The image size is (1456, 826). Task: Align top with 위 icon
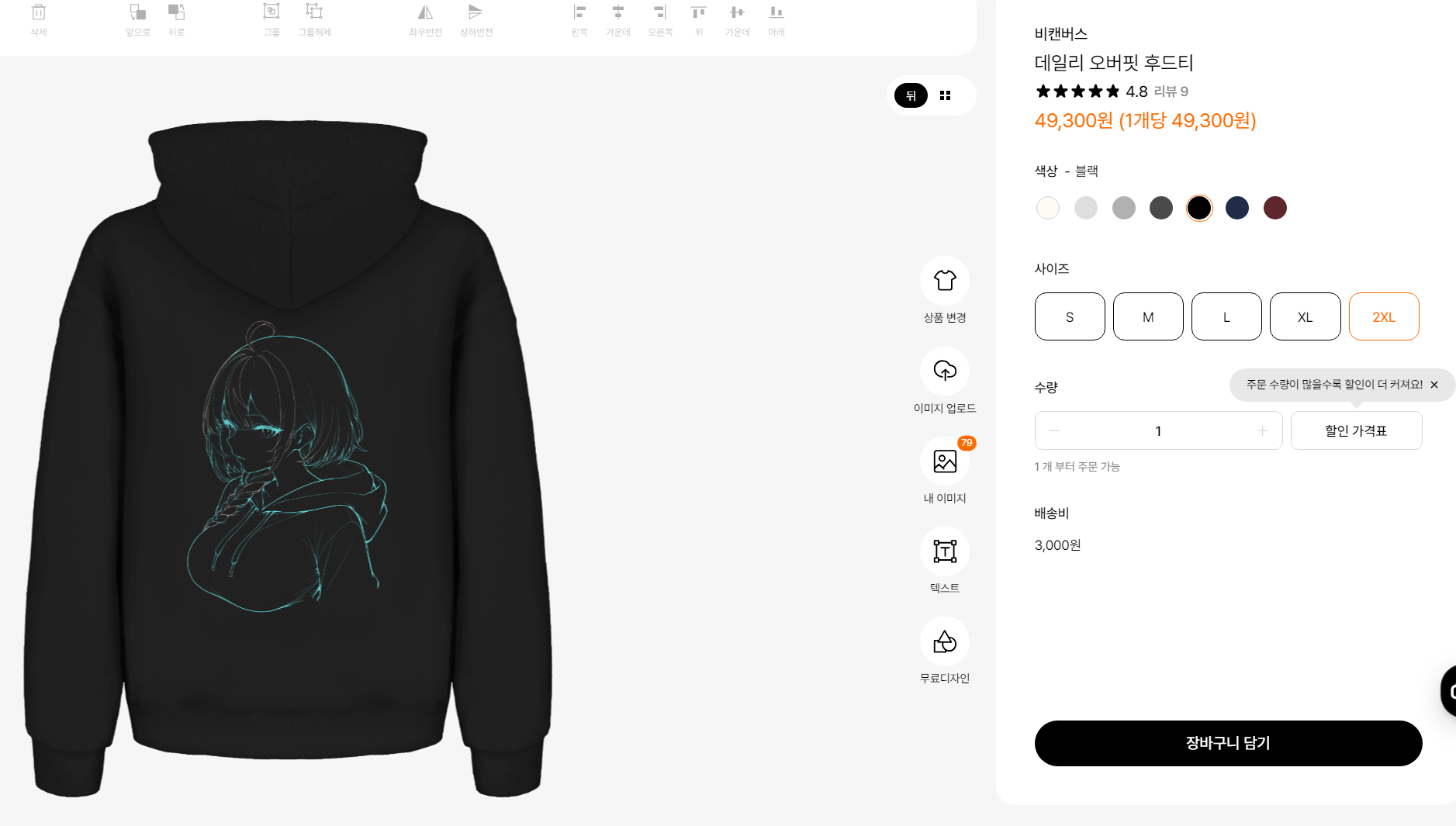click(x=699, y=12)
